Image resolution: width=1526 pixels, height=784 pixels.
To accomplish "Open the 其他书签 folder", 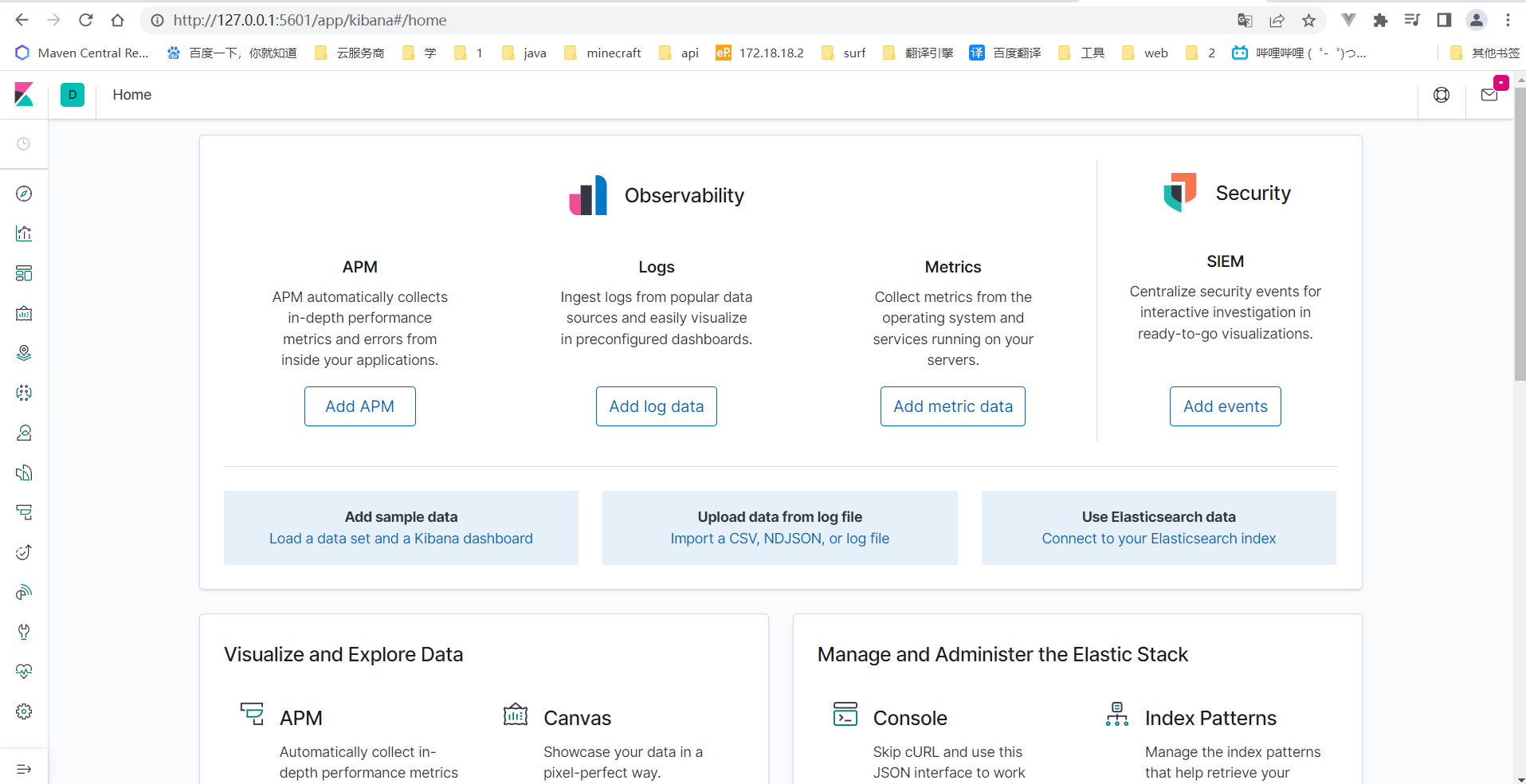I will pos(1485,53).
